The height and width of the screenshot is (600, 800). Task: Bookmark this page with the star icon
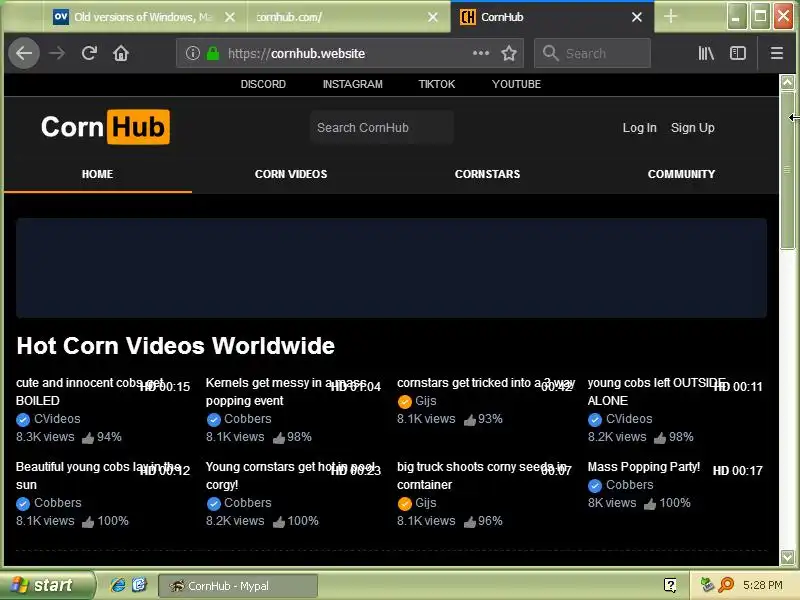point(509,53)
